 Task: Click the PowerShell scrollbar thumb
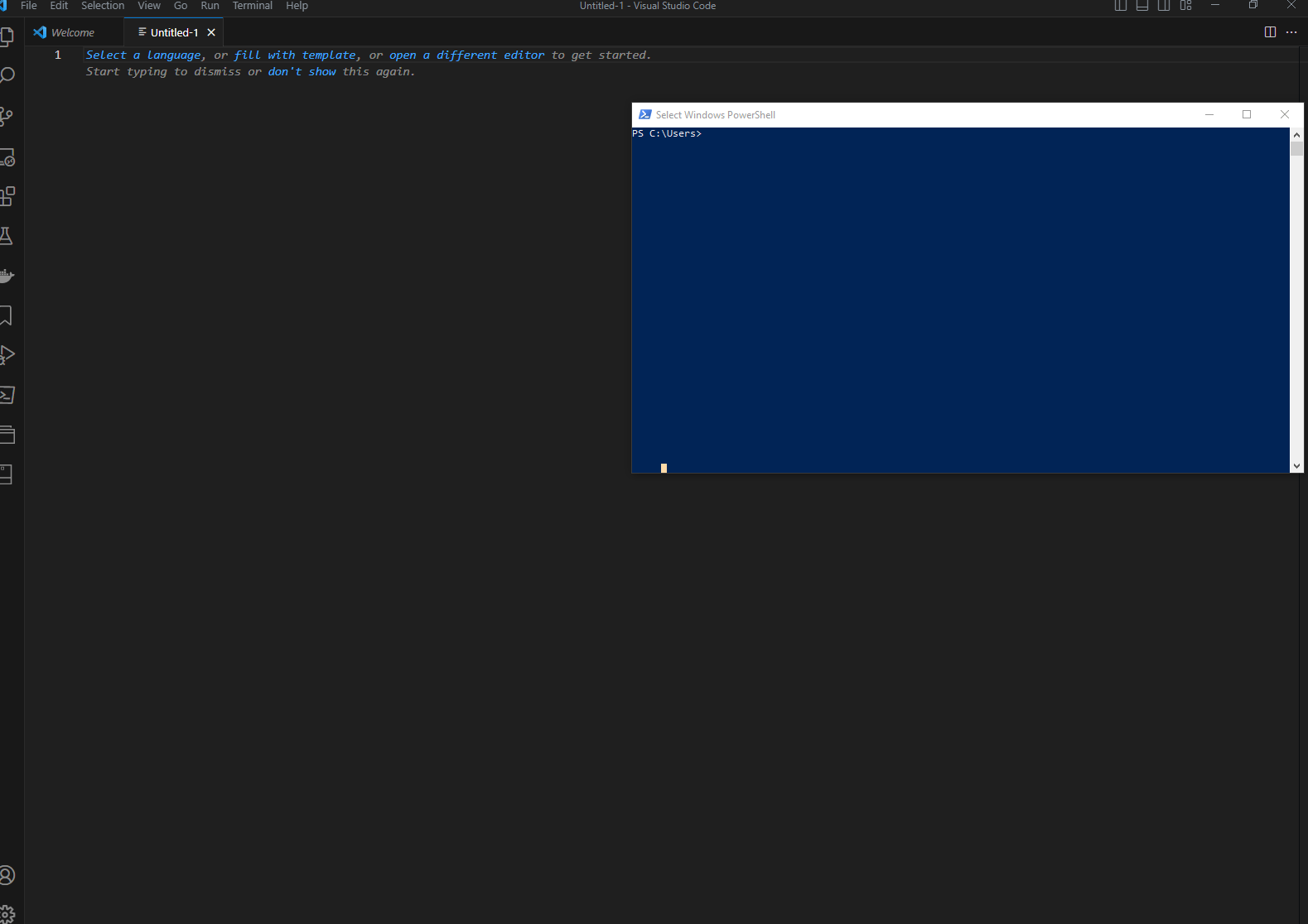tap(1296, 149)
